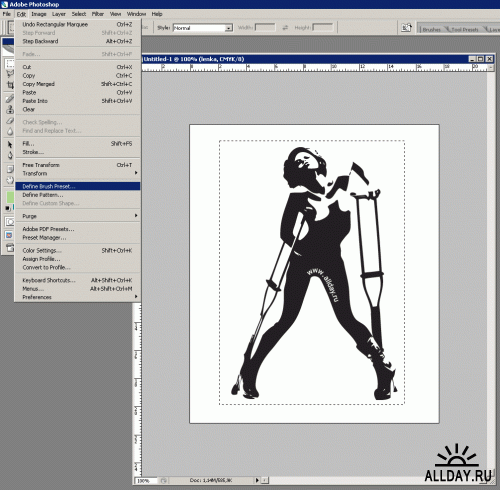Open the File menu
This screenshot has width=500, height=490.
pos(7,14)
